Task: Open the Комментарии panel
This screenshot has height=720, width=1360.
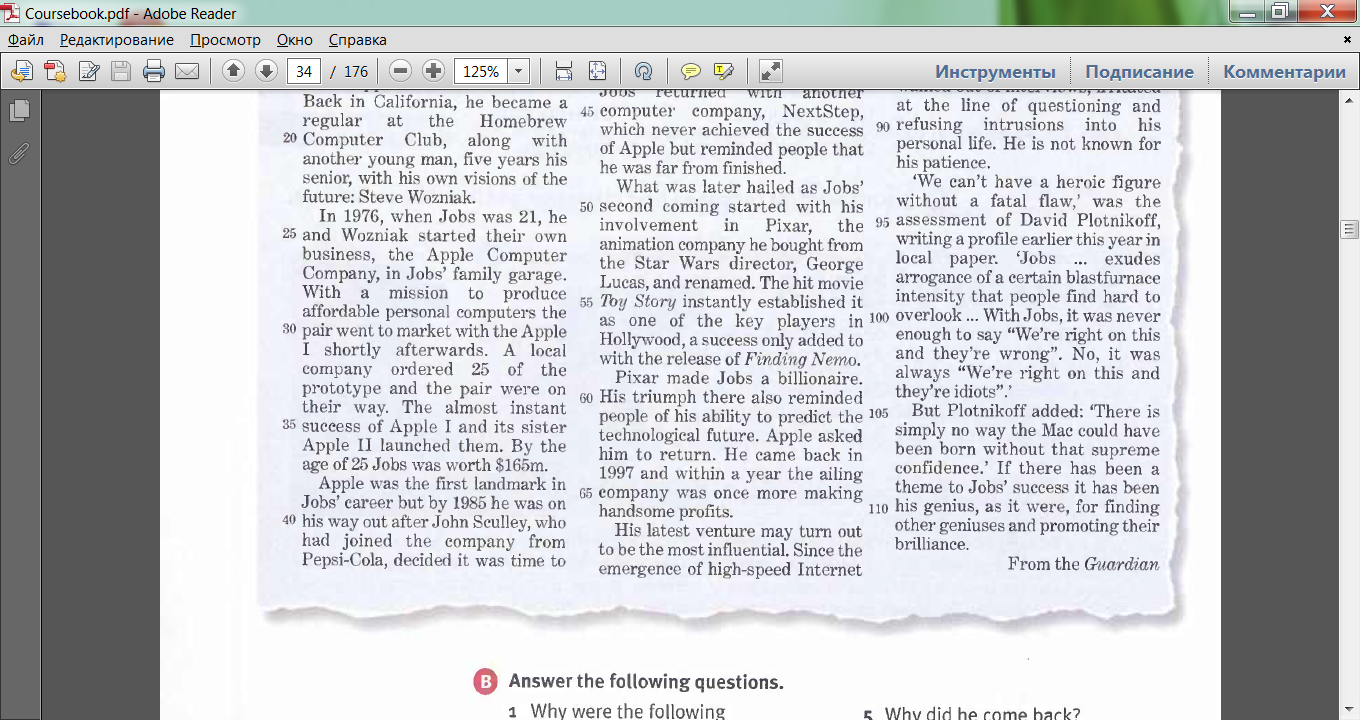Action: coord(1284,71)
